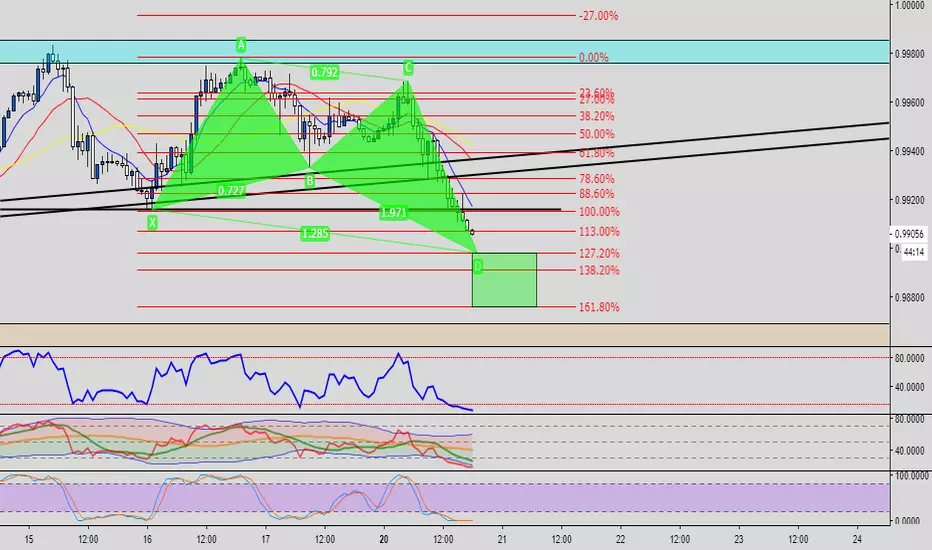Click the 88.60% Fibonacci label
This screenshot has width=932, height=550.
coord(596,194)
